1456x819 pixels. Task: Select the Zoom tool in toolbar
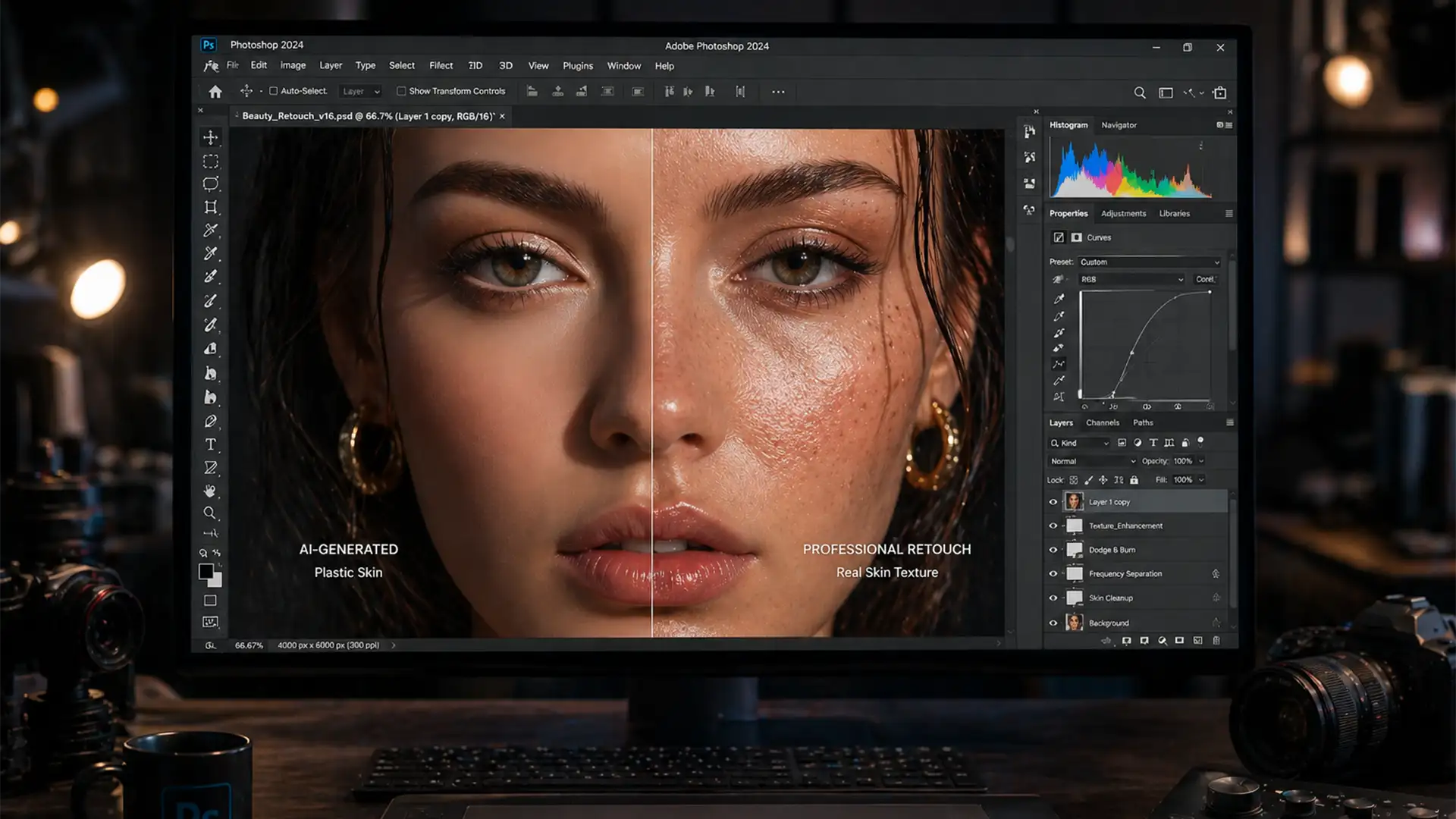[210, 513]
